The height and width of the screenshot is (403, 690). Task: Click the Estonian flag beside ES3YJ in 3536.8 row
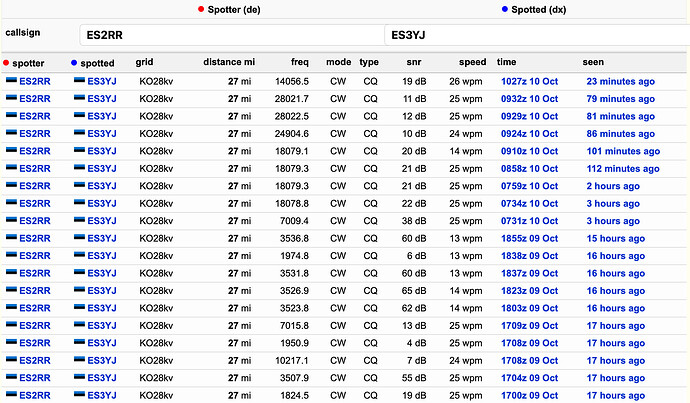[80, 237]
